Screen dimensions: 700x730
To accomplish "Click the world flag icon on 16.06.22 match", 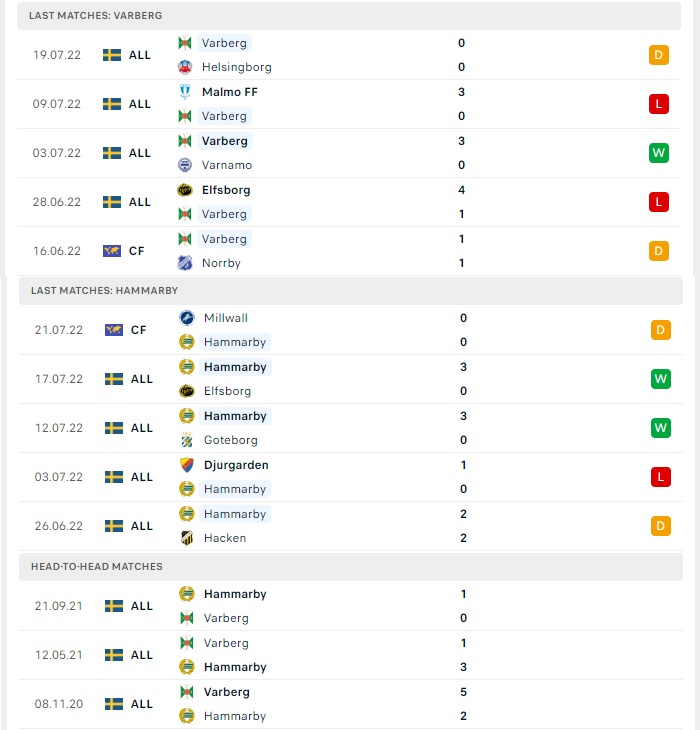I will point(112,251).
